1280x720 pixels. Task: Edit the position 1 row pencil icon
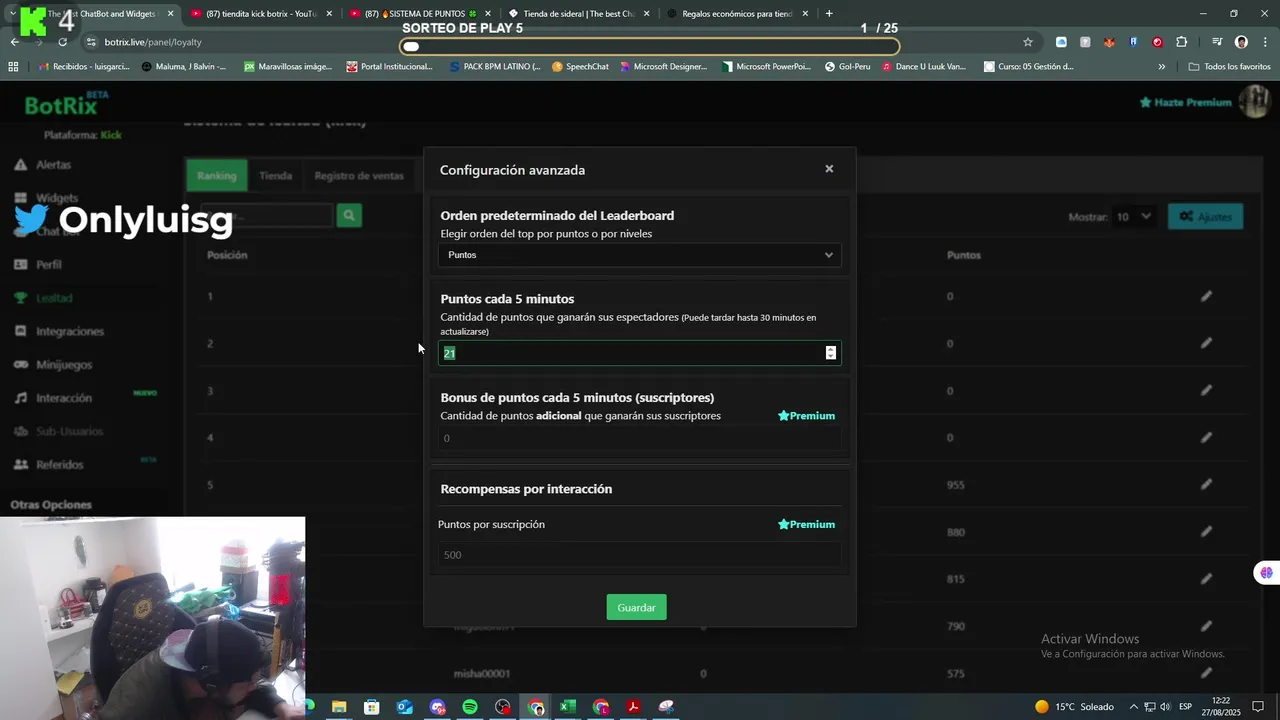click(x=1206, y=296)
